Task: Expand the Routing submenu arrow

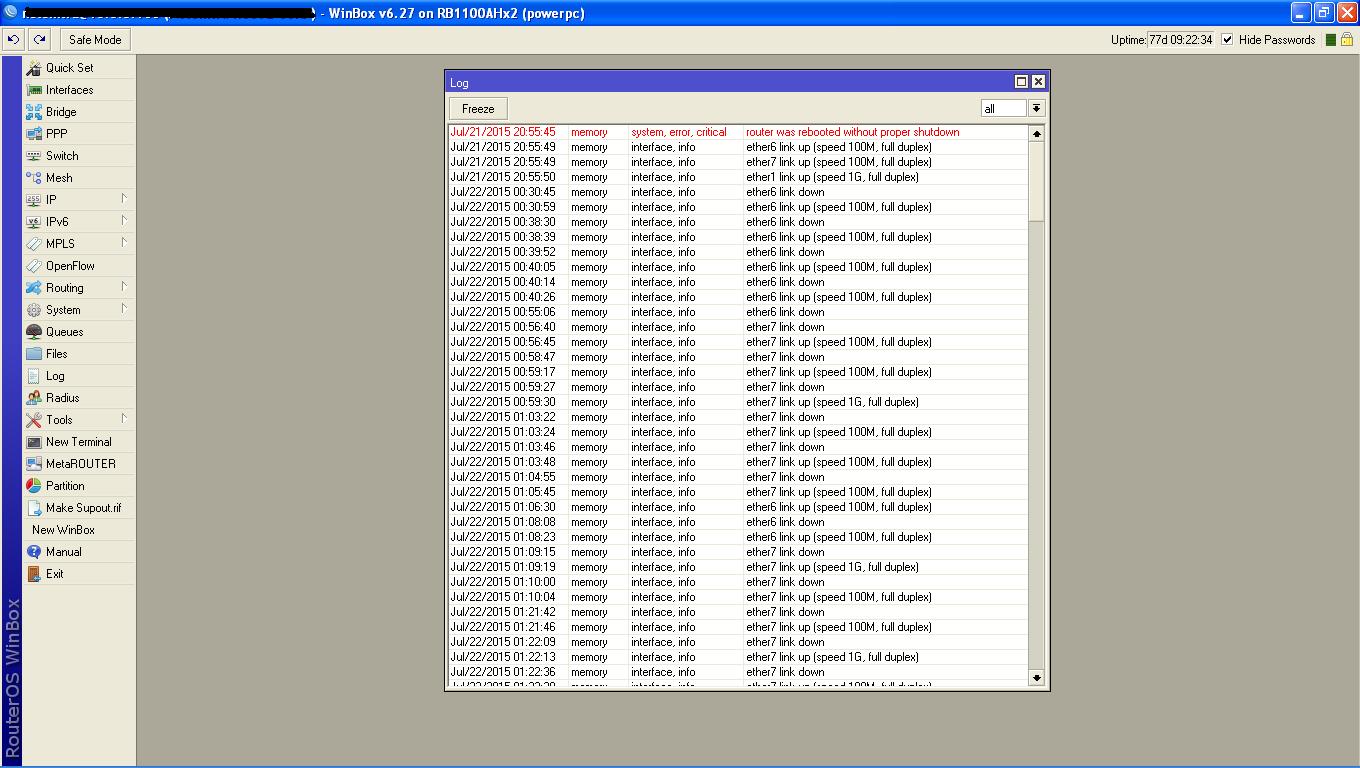Action: coord(124,287)
